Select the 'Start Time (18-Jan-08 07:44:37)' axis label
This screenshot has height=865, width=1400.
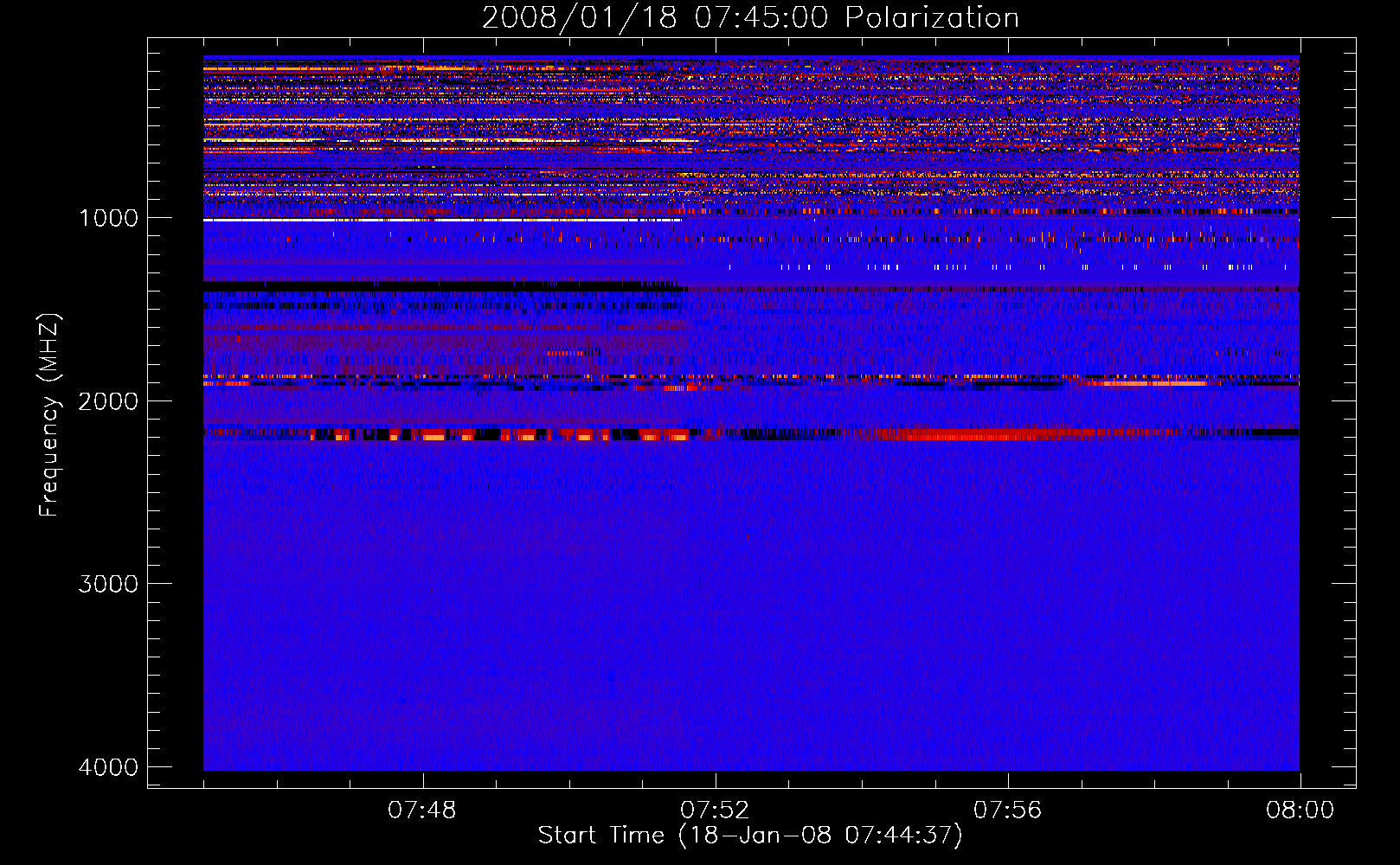click(750, 836)
